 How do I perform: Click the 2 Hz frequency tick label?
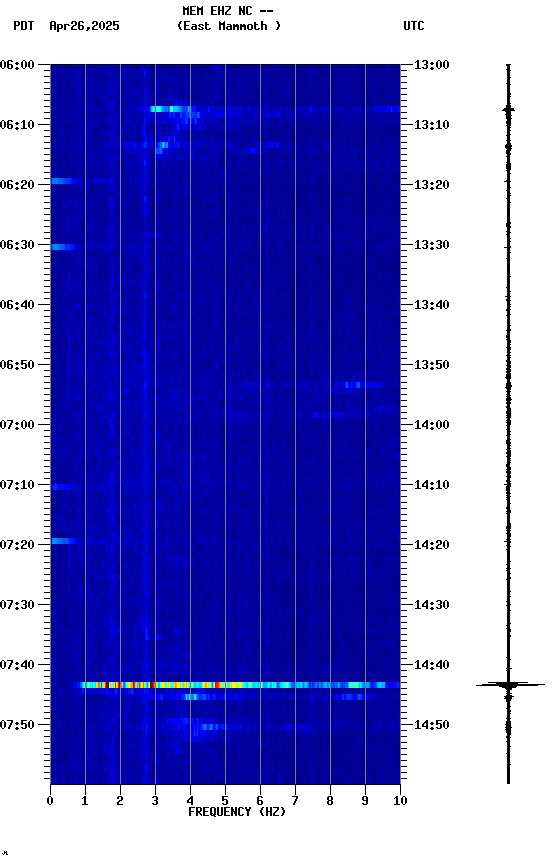pyautogui.click(x=120, y=801)
